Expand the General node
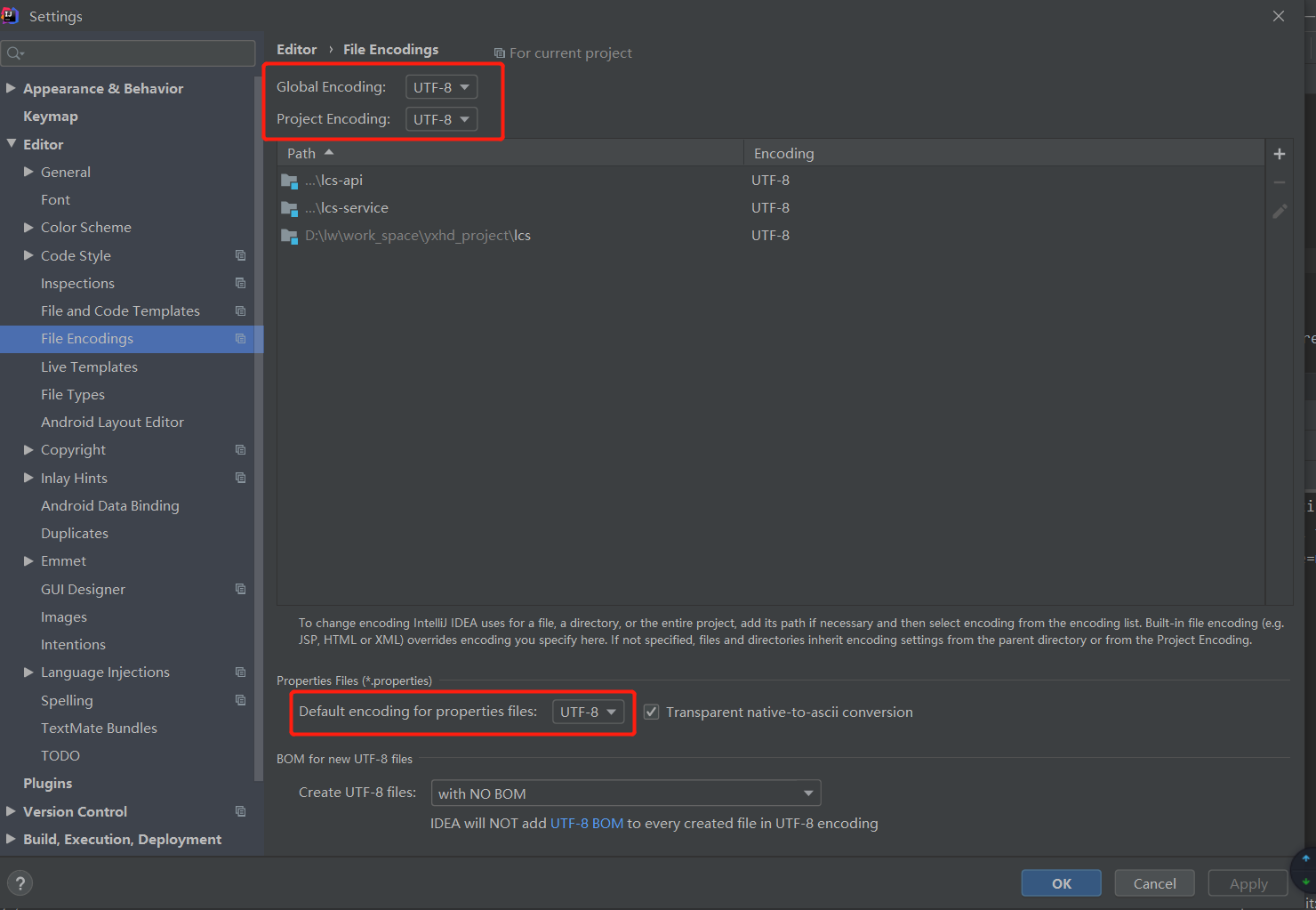This screenshot has height=910, width=1316. click(28, 172)
